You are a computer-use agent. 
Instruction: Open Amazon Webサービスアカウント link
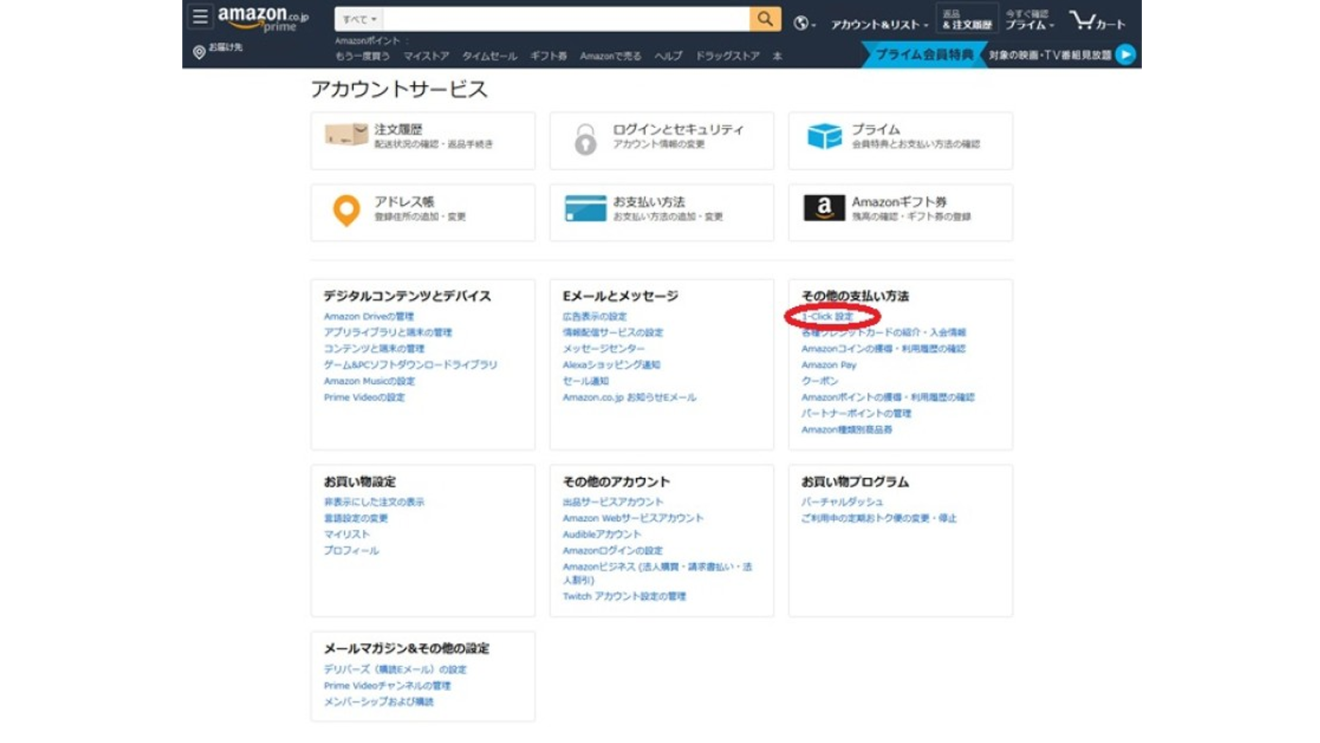[633, 518]
